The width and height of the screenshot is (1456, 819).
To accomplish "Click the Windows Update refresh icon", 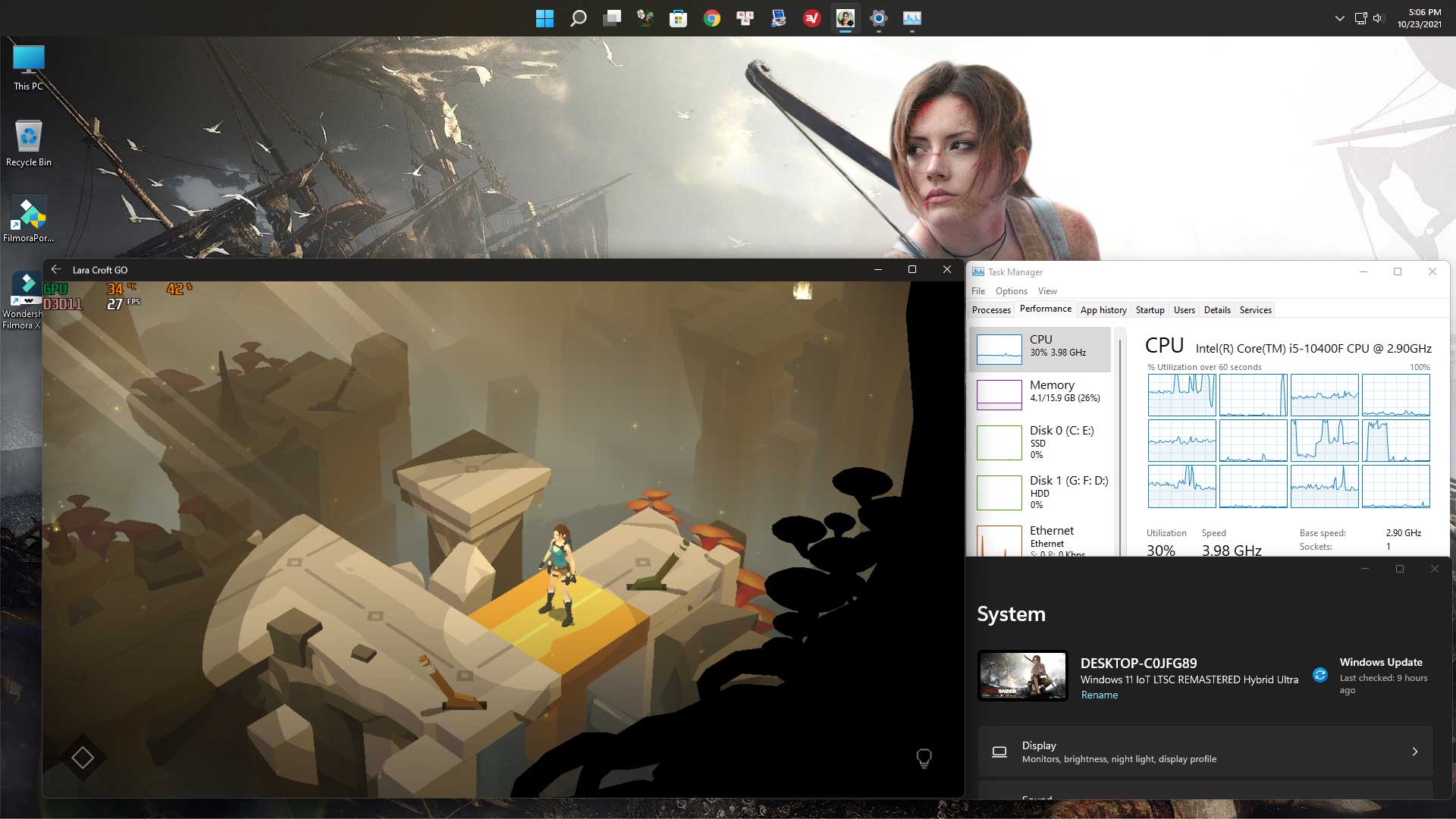I will tap(1320, 675).
